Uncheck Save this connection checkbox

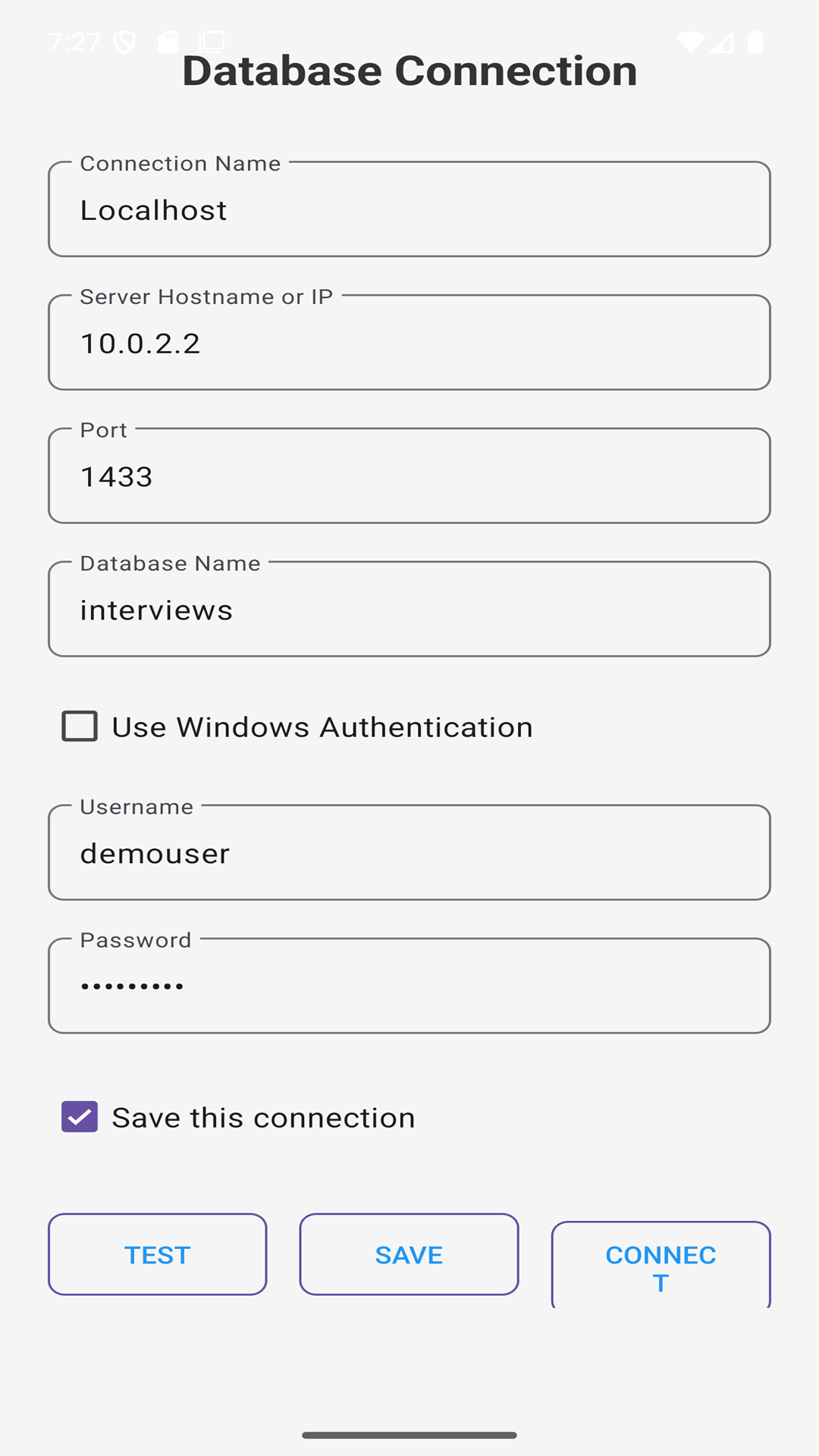(80, 1117)
